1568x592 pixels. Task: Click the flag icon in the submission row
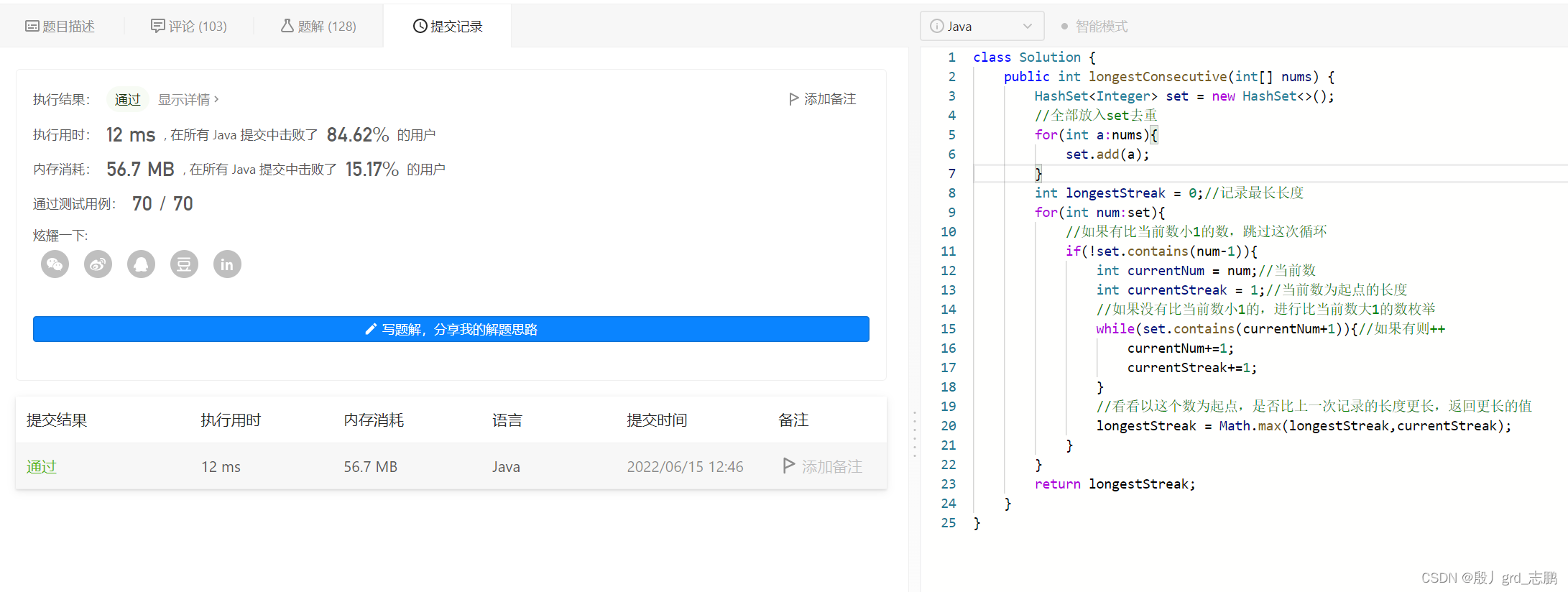[789, 466]
